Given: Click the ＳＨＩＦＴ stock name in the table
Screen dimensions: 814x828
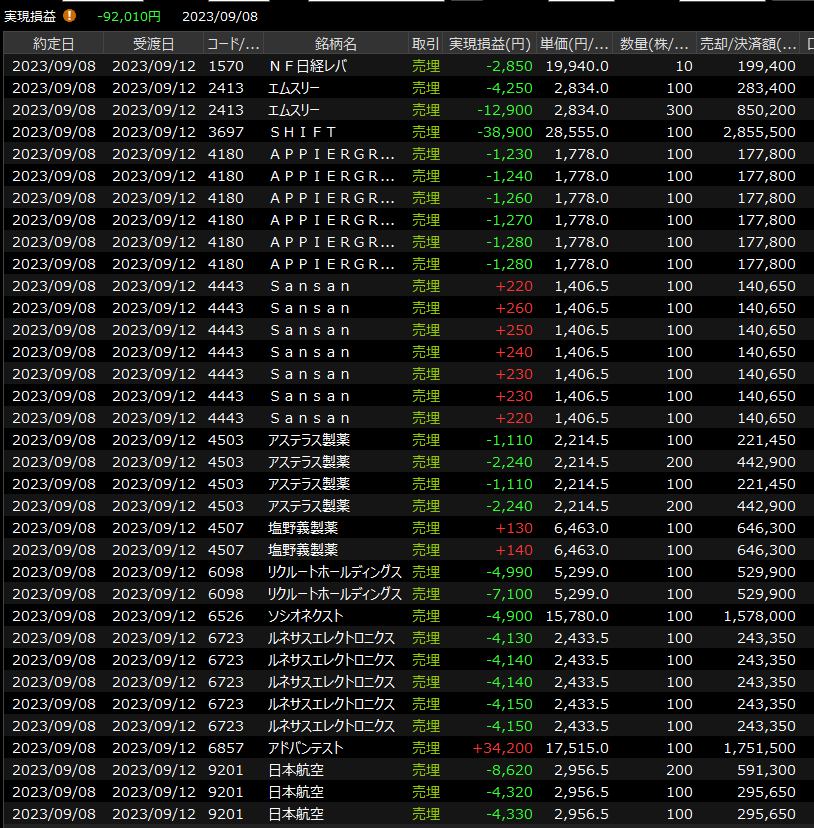Looking at the screenshot, I should click(x=303, y=132).
